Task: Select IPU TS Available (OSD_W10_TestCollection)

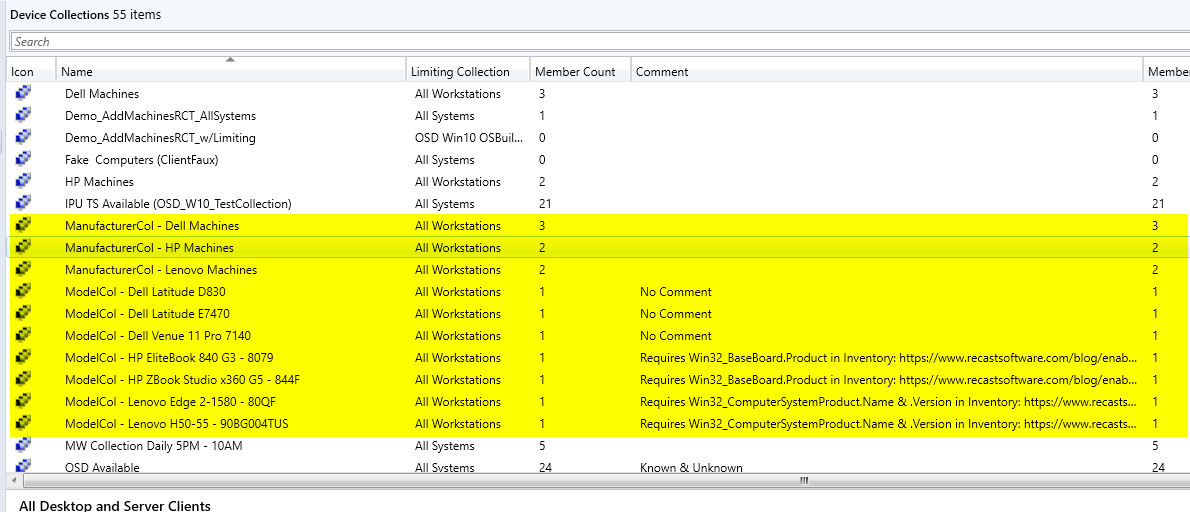Action: point(178,204)
